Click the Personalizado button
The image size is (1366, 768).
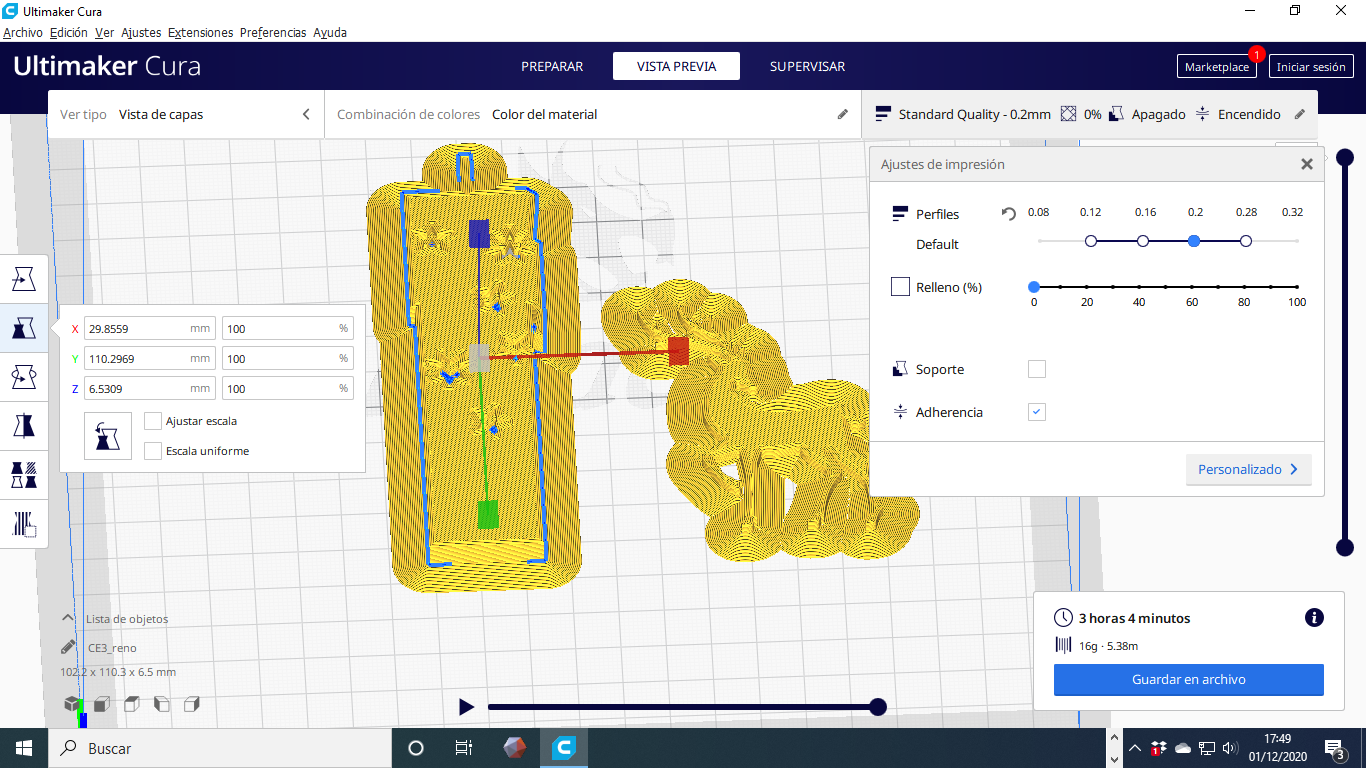[1248, 469]
